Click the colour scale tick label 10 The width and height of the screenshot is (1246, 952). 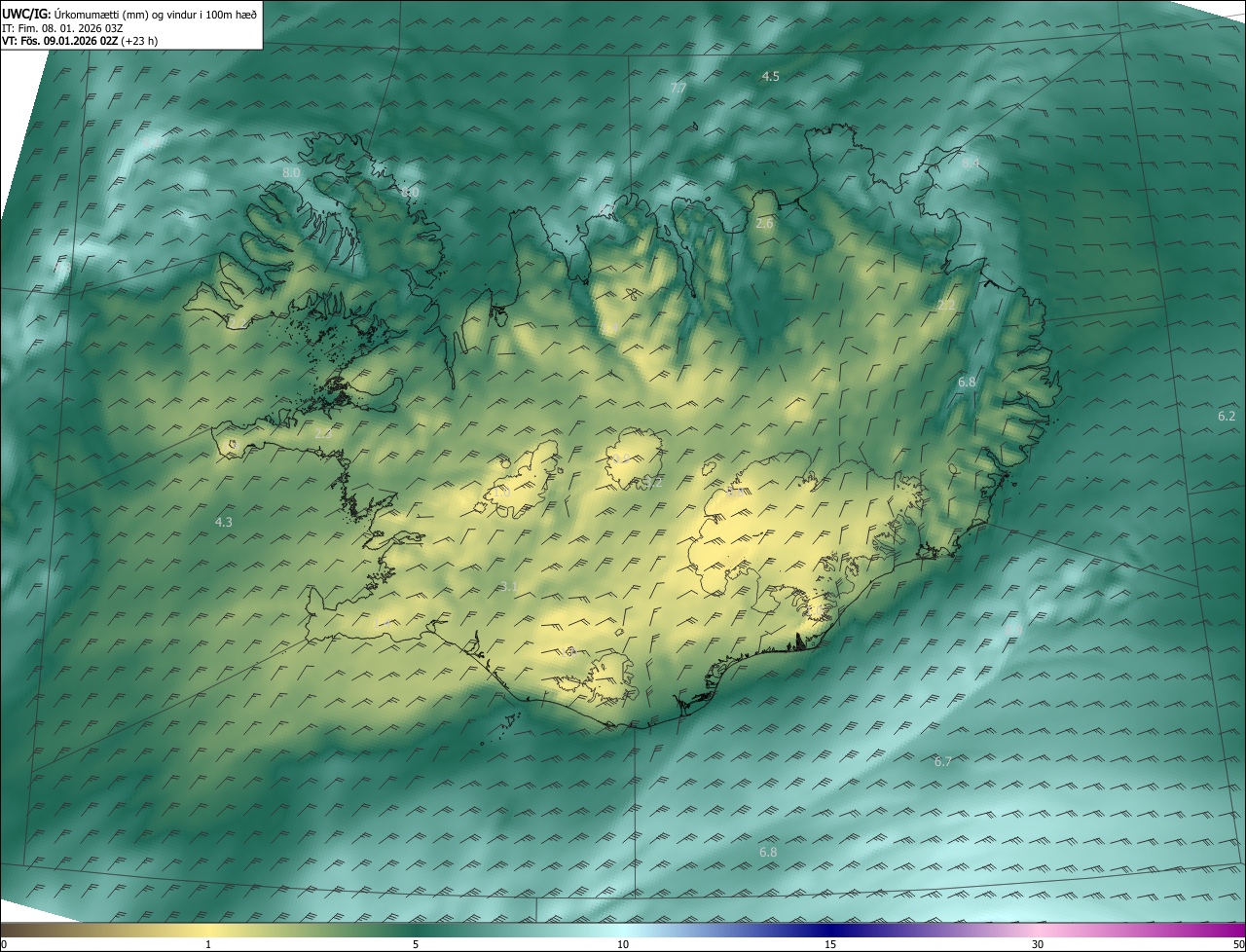coord(623,944)
